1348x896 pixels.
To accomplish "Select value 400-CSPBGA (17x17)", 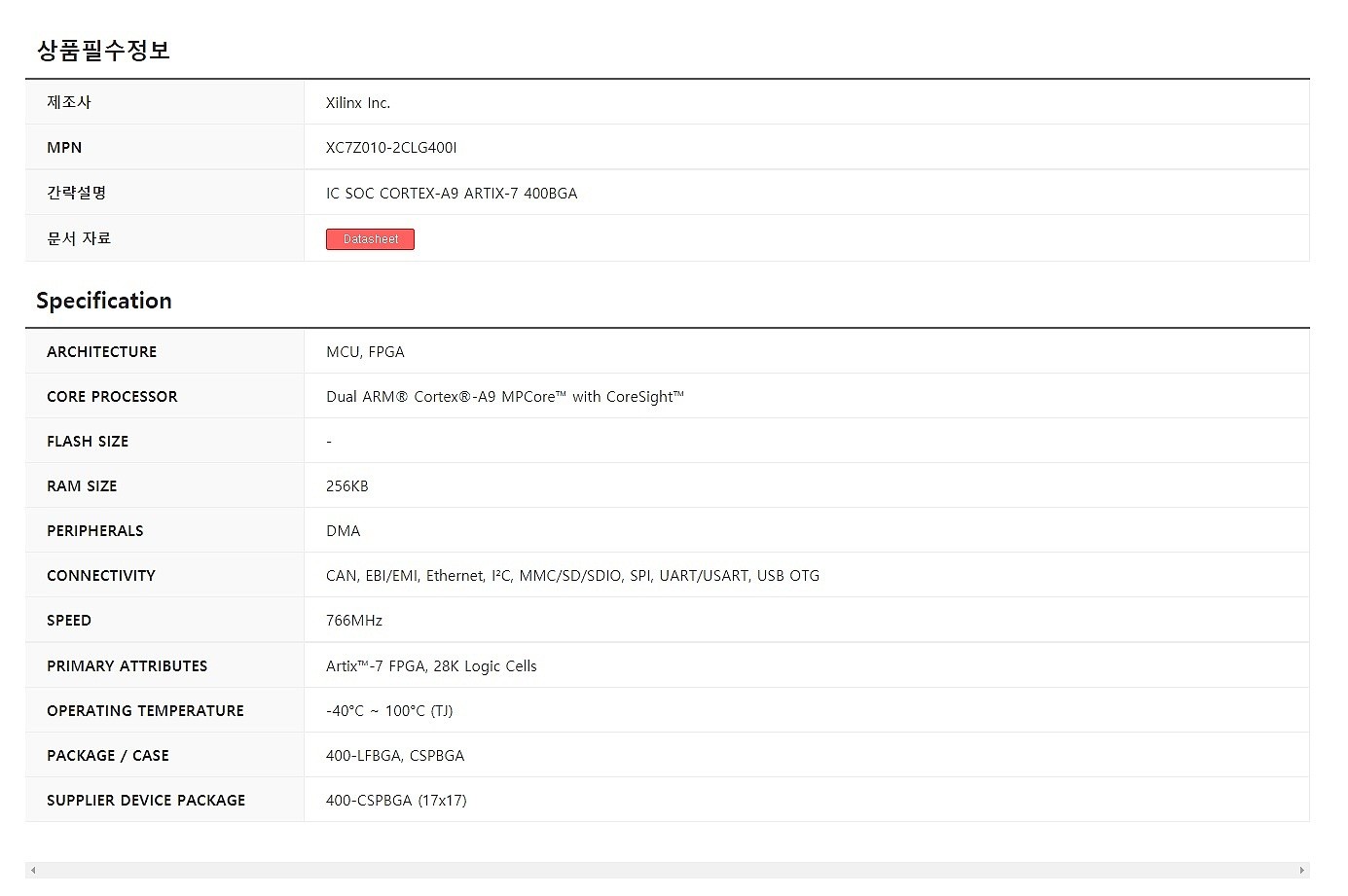I will pos(396,801).
